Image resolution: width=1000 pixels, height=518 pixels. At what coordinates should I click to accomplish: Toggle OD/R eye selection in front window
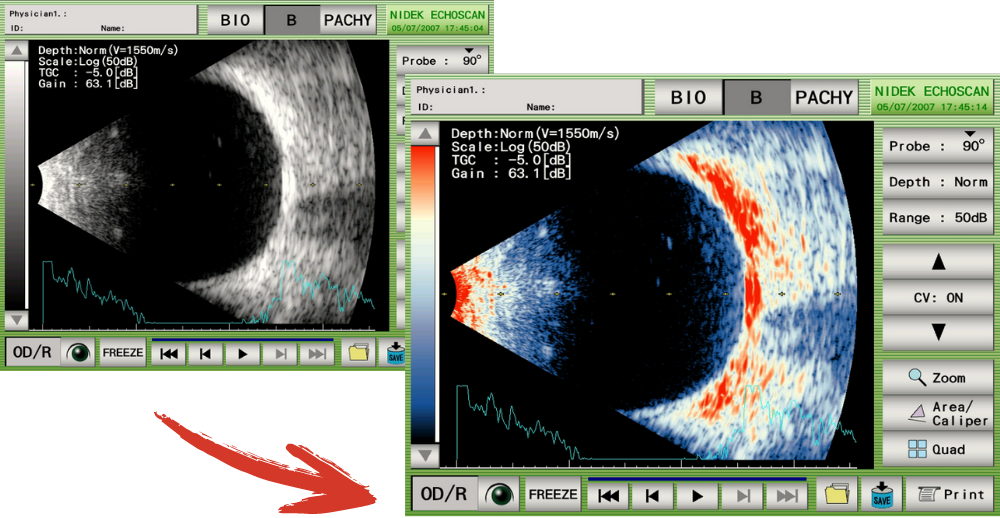point(445,494)
